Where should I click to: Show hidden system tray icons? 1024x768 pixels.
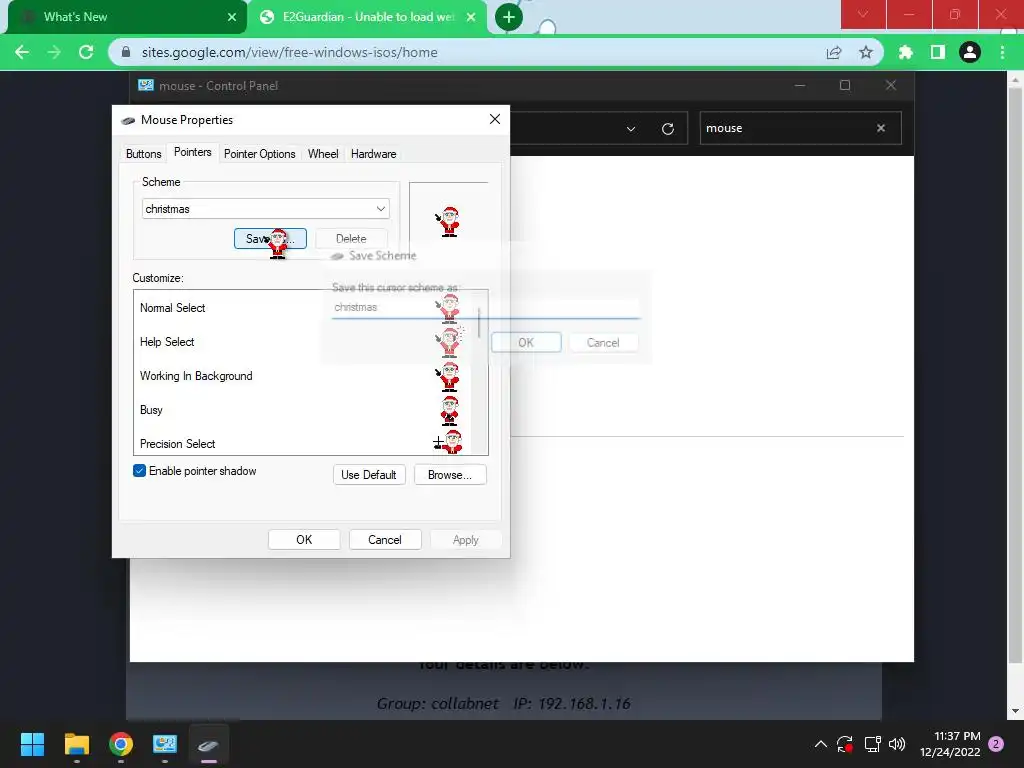pos(821,744)
